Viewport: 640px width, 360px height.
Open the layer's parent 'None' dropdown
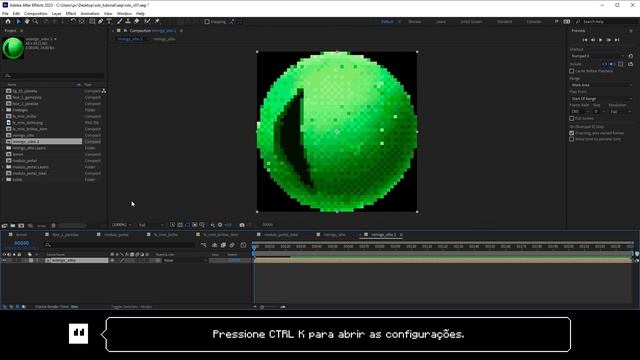click(x=185, y=260)
